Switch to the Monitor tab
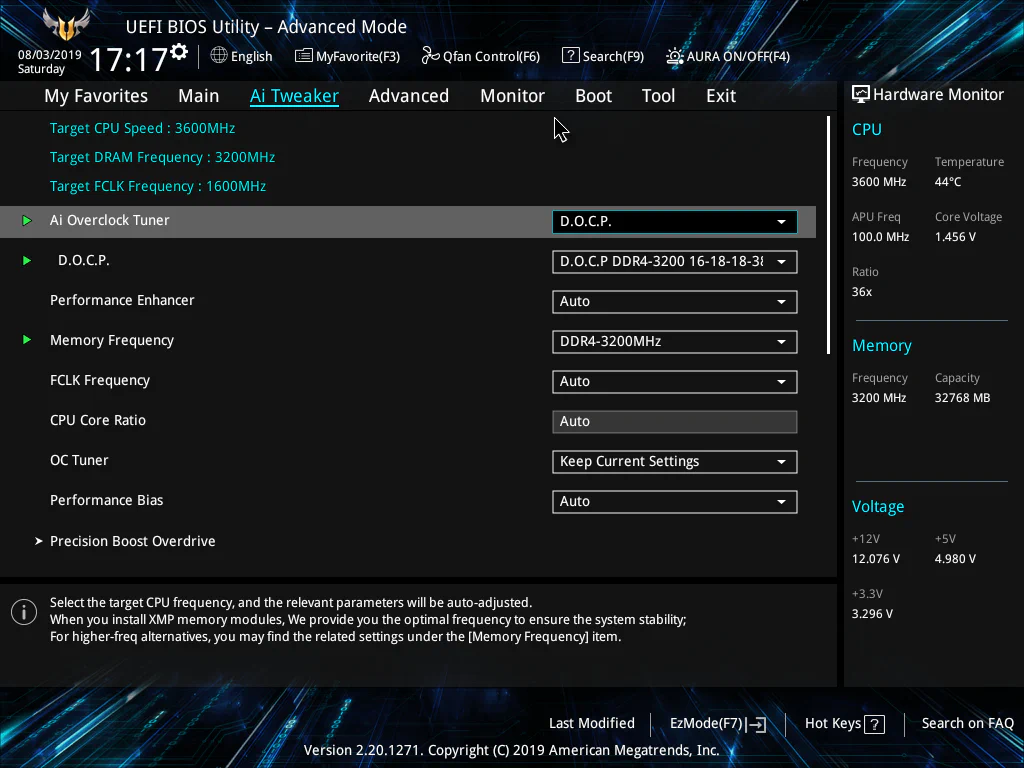 coord(512,96)
